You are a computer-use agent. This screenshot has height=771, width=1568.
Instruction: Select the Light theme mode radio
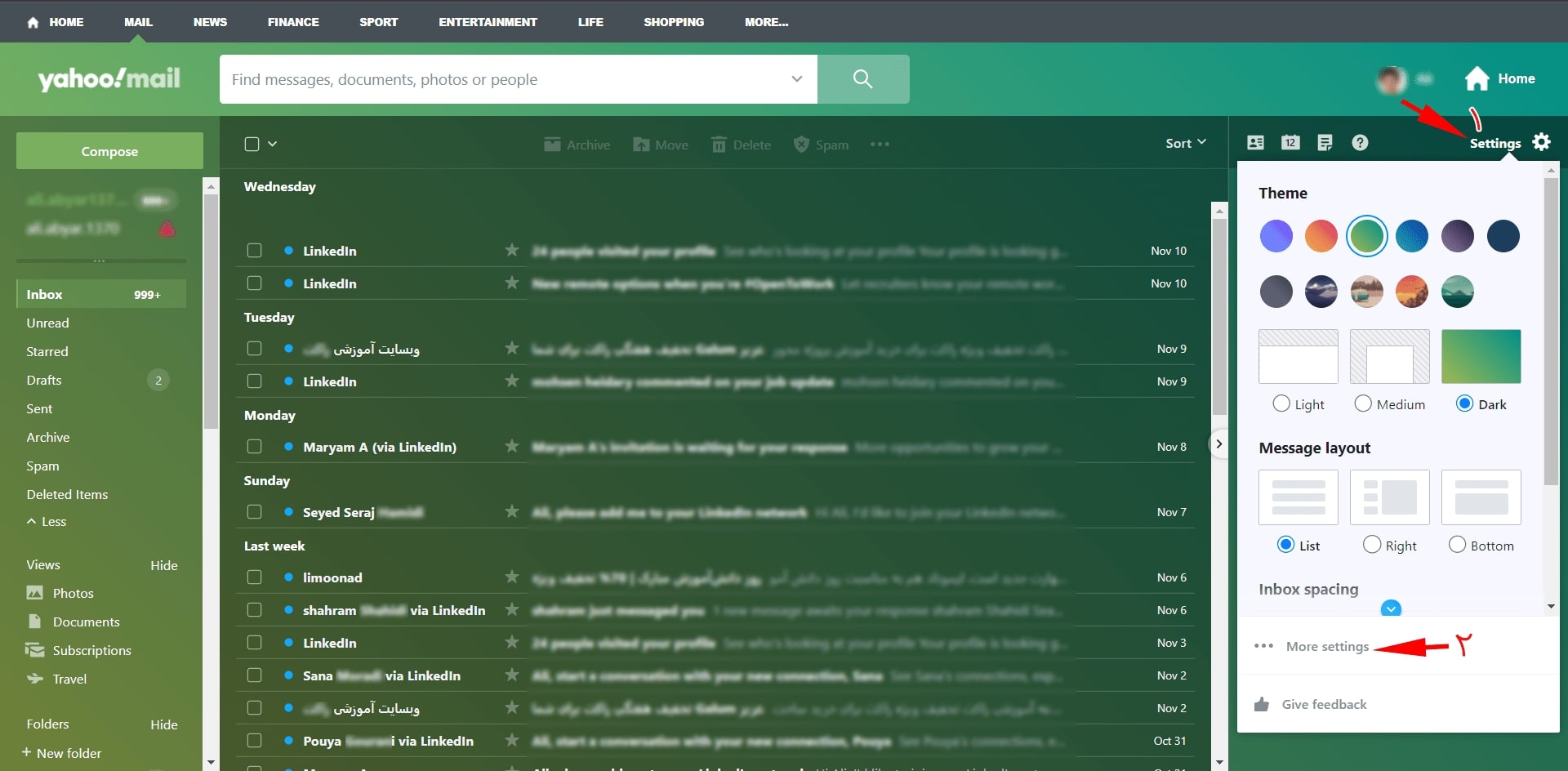(1281, 403)
